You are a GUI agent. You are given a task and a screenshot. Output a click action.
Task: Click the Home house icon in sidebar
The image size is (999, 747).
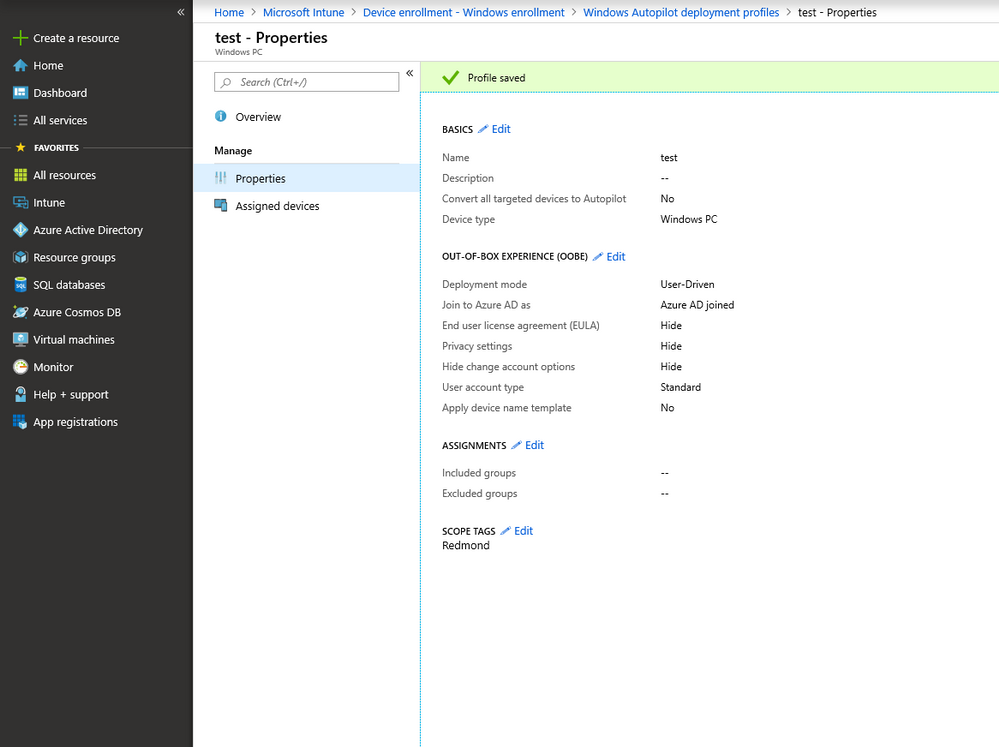(x=20, y=66)
